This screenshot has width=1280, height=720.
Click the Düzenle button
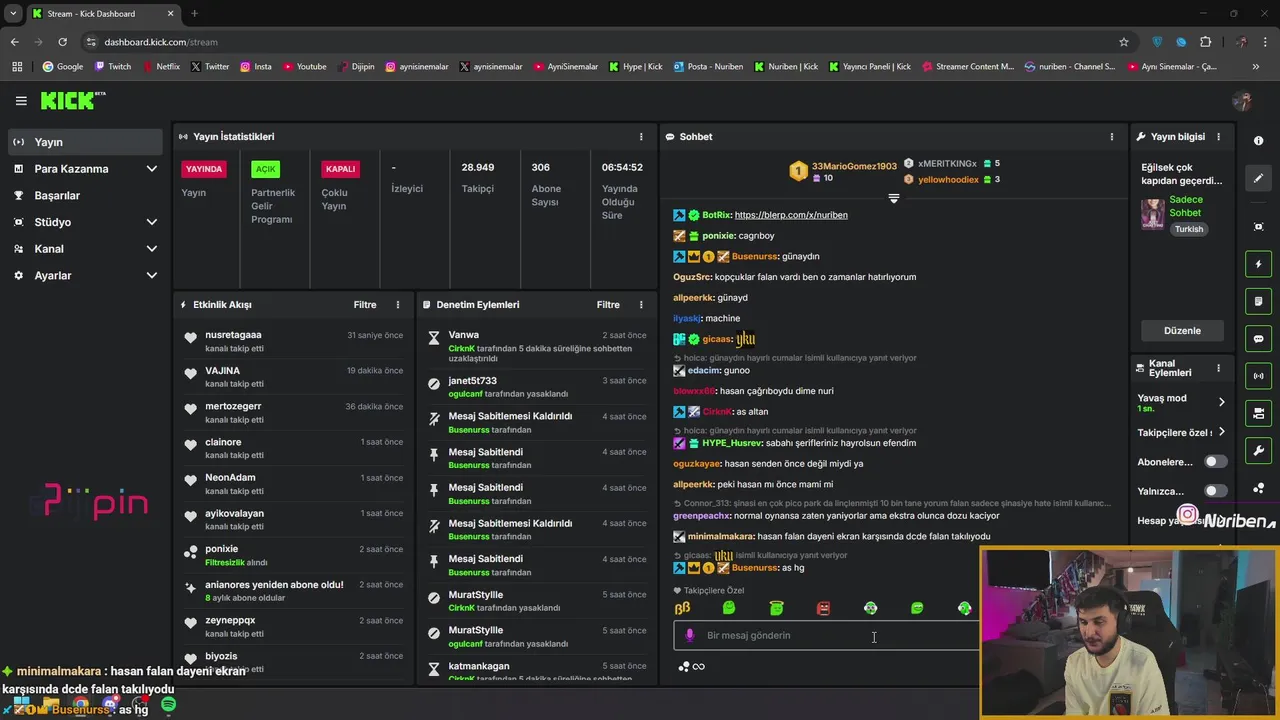(x=1182, y=331)
